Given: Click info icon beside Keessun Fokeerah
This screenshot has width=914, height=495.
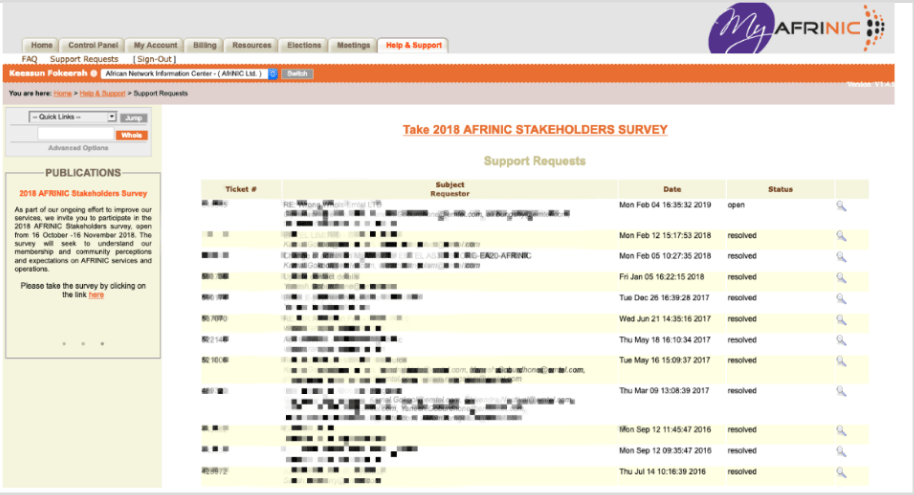Looking at the screenshot, I should tap(93, 73).
